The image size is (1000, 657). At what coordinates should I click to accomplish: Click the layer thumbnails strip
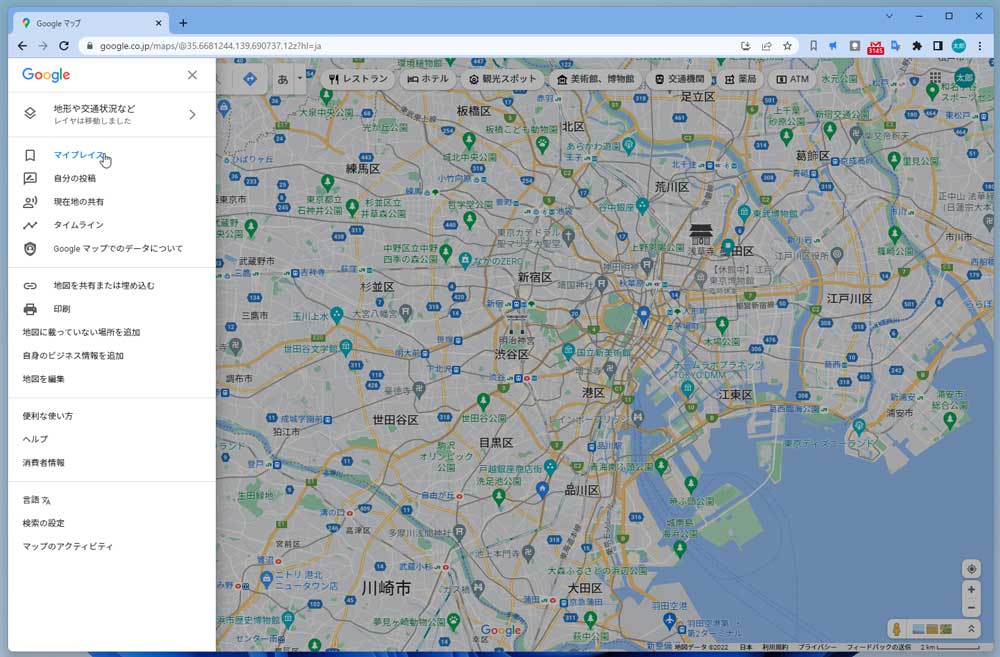932,630
